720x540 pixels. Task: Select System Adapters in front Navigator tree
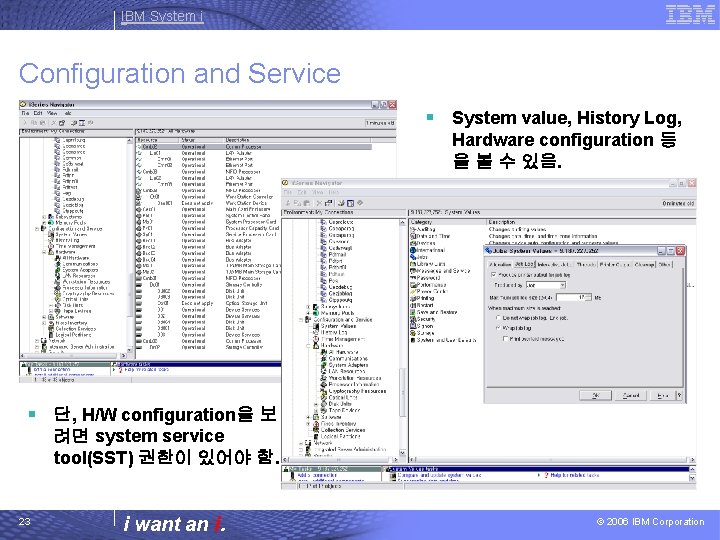pyautogui.click(x=348, y=365)
